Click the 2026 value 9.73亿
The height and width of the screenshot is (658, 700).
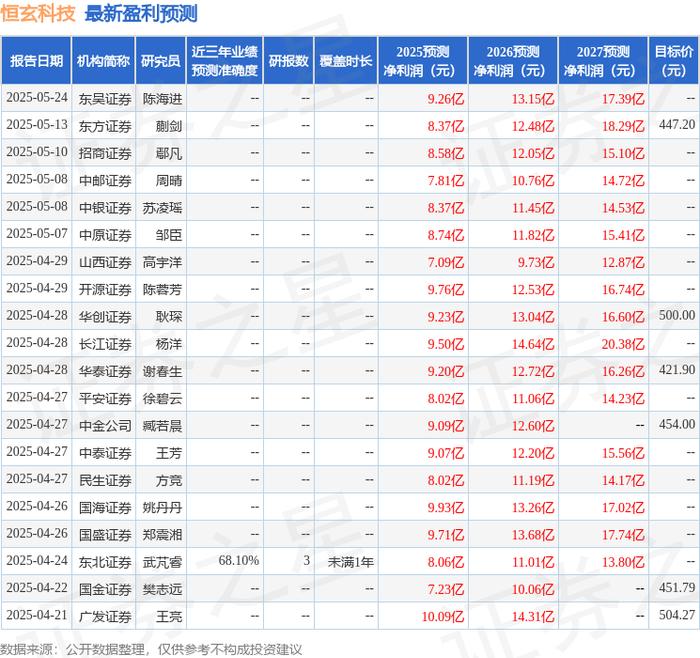click(x=536, y=262)
